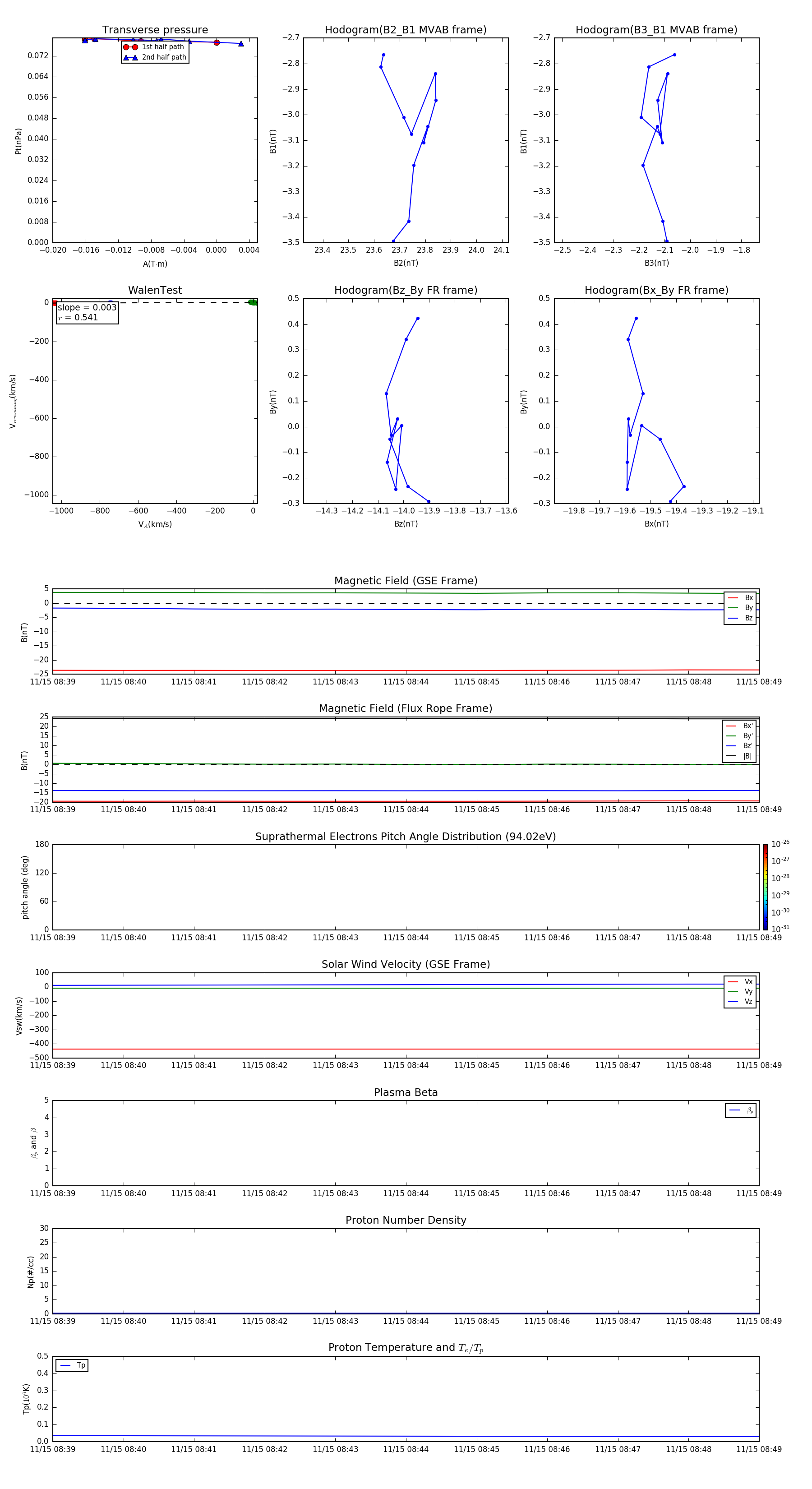Click the 'Hodogram(Bx_By FR frame)' title

[x=656, y=290]
